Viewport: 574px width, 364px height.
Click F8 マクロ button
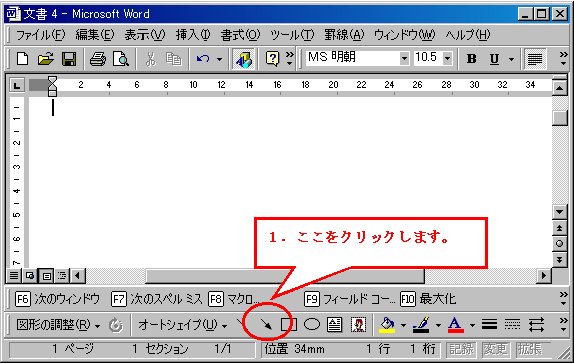pyautogui.click(x=234, y=299)
